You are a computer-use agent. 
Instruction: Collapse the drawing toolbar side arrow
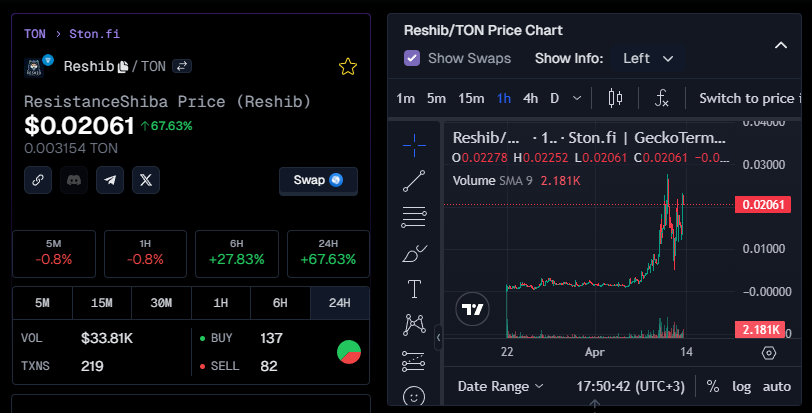pyautogui.click(x=439, y=337)
